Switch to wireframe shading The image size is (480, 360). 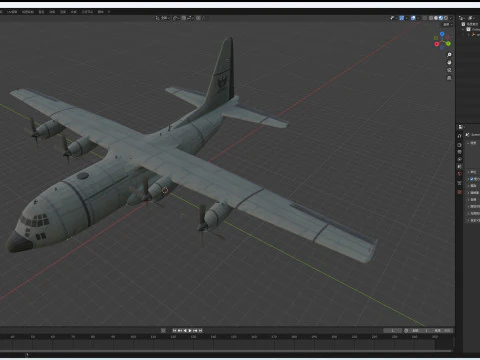pos(431,18)
